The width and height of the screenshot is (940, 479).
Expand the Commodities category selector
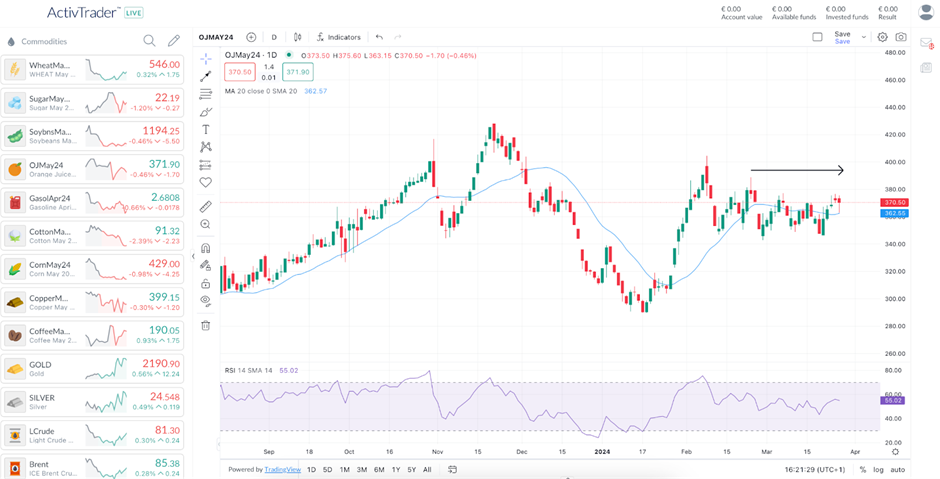[x=38, y=41]
